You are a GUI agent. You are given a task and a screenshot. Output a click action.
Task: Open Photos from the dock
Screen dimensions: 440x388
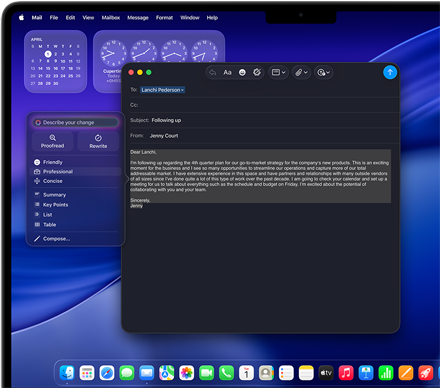pyautogui.click(x=187, y=373)
